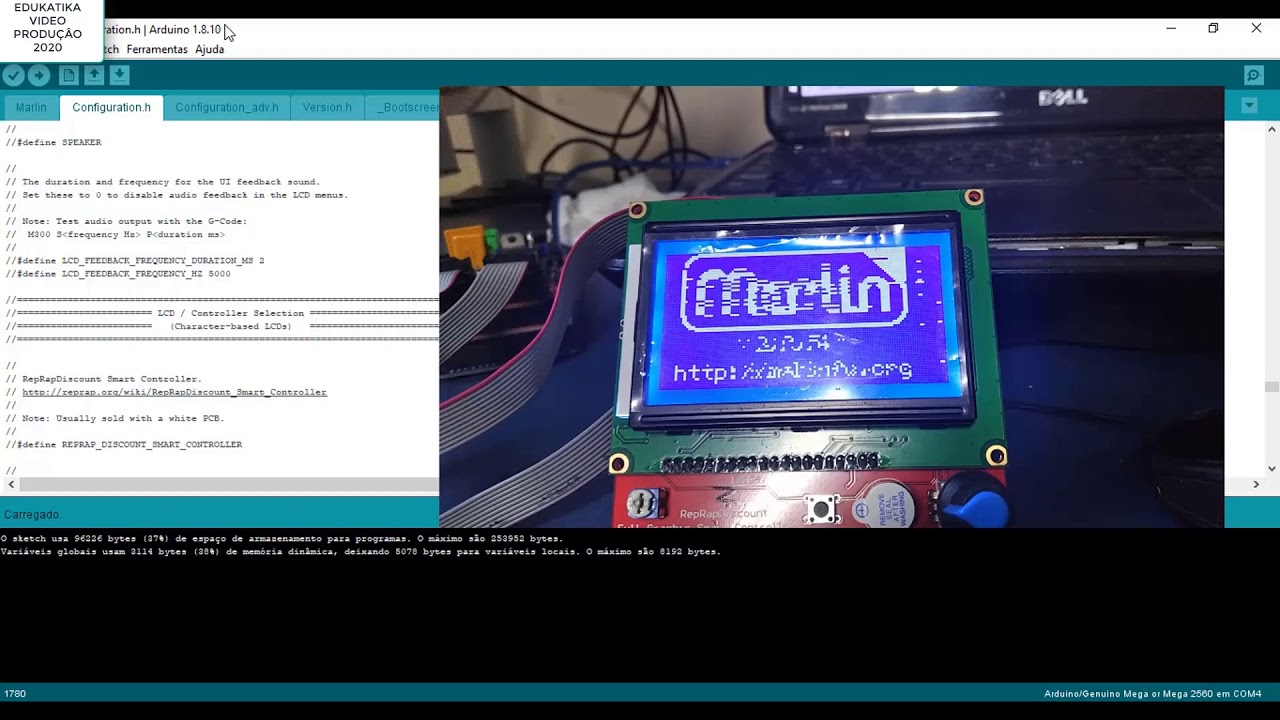1280x720 pixels.
Task: Click the editor vertical scrollbar up arrow
Action: [1272, 129]
